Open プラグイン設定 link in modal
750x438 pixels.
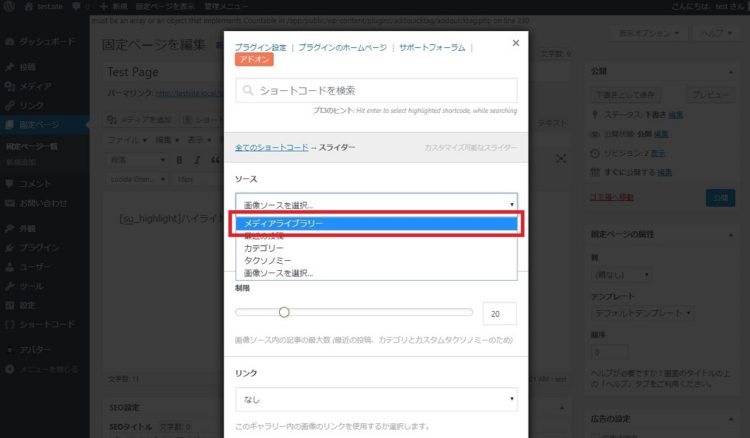(x=260, y=47)
